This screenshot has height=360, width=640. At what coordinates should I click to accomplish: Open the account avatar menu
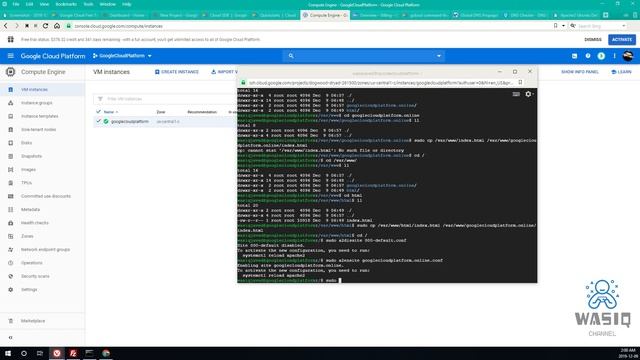tap(628, 56)
